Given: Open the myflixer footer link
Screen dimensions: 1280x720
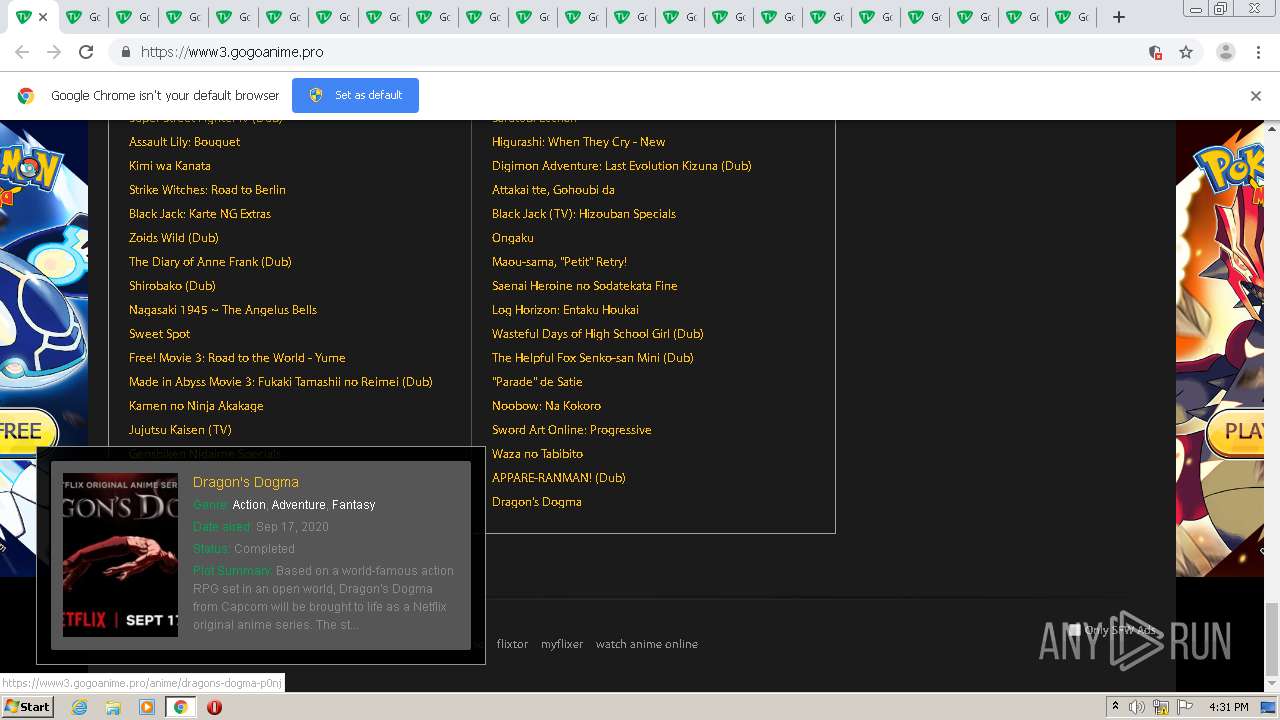Looking at the screenshot, I should pyautogui.click(x=562, y=644).
